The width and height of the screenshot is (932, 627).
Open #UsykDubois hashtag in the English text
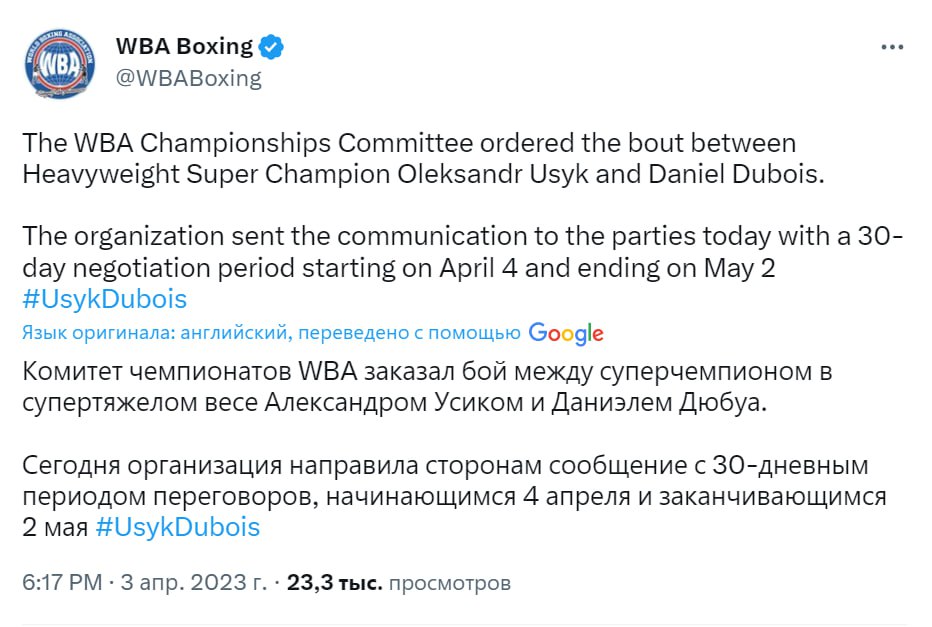[x=104, y=299]
